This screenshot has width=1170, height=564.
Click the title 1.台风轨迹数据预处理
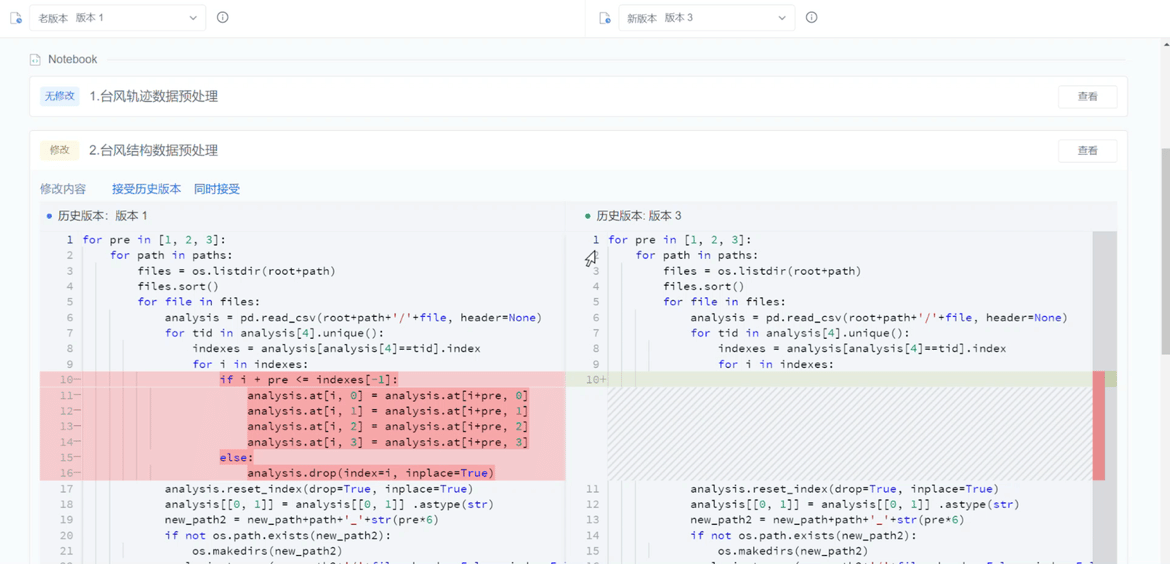click(x=154, y=96)
